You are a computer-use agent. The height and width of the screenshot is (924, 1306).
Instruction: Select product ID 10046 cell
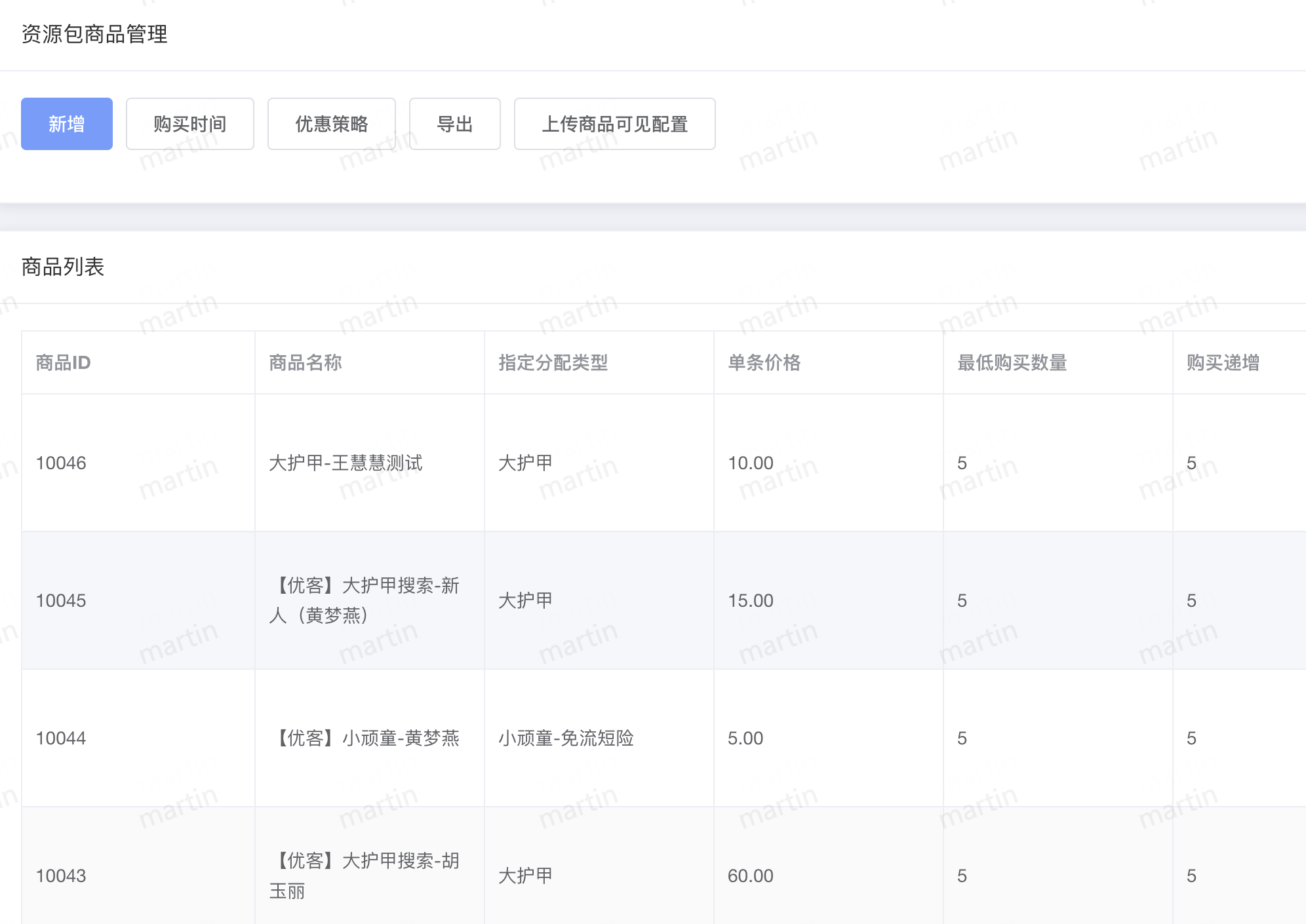61,463
